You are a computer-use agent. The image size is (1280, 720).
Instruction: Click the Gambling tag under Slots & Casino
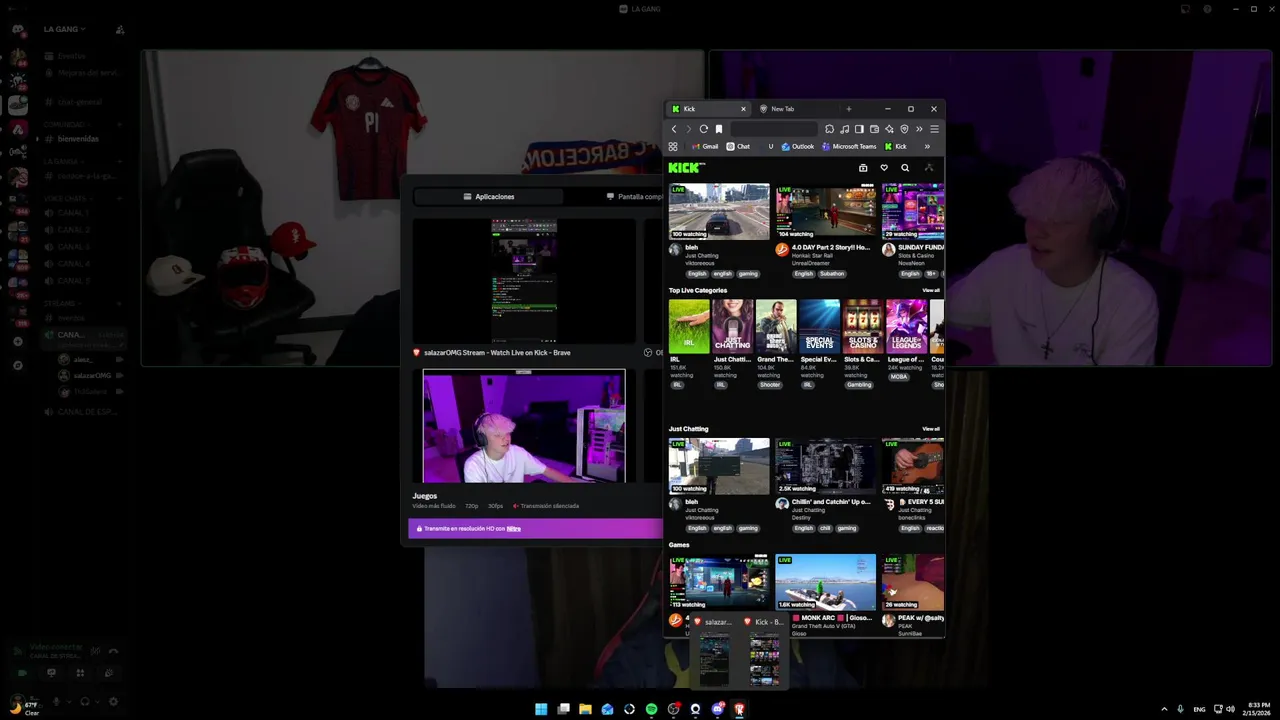pyautogui.click(x=860, y=385)
